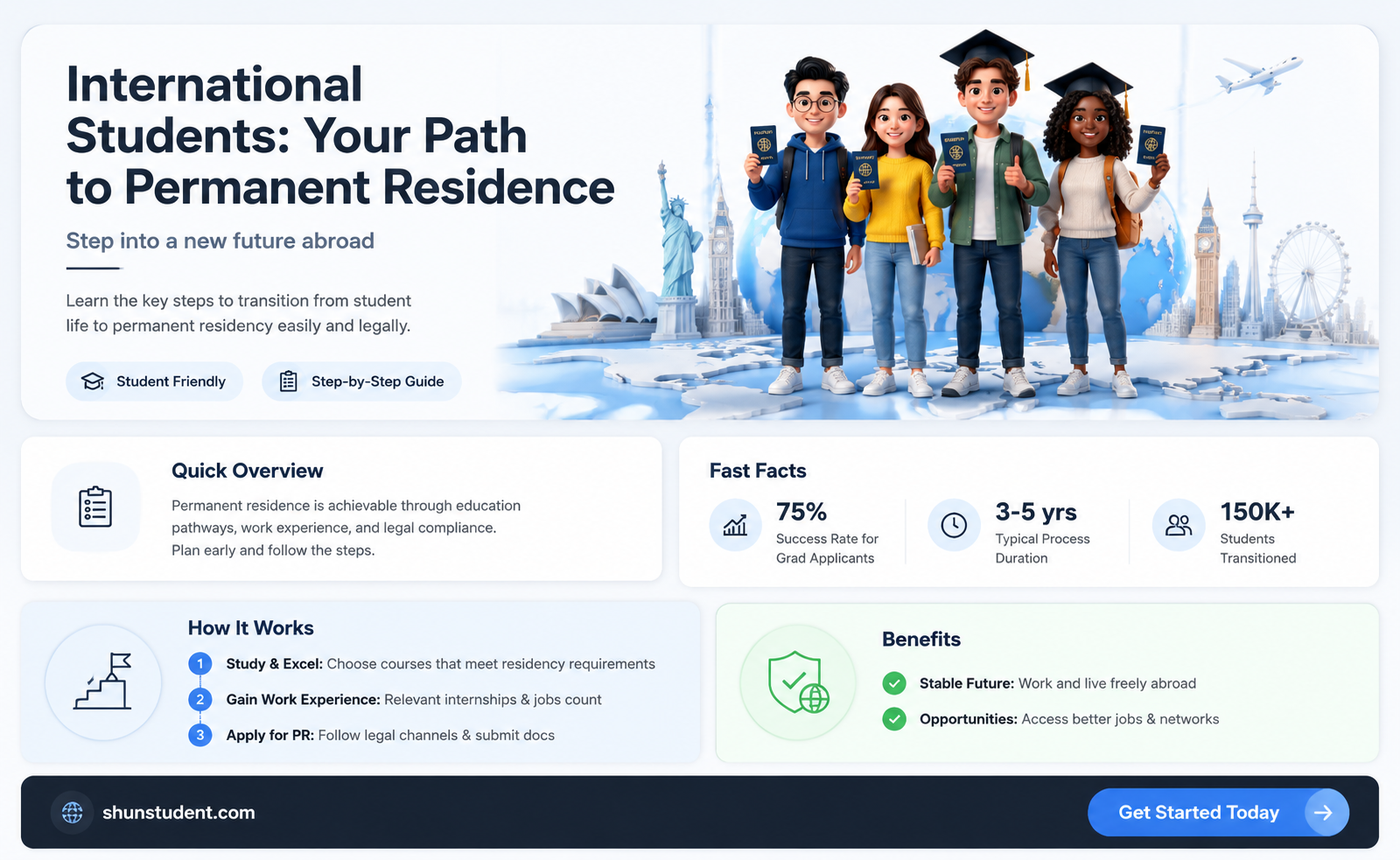
Task: Click the Stable Future benefit text
Action: coord(1058,683)
